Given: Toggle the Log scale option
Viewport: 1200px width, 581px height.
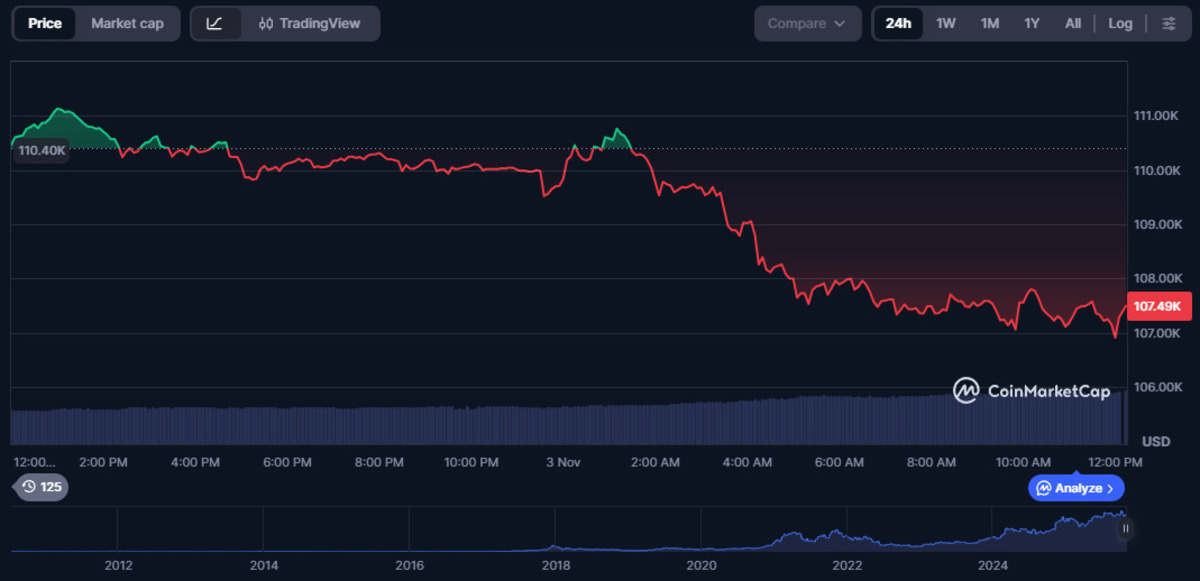Looking at the screenshot, I should pyautogui.click(x=1120, y=24).
